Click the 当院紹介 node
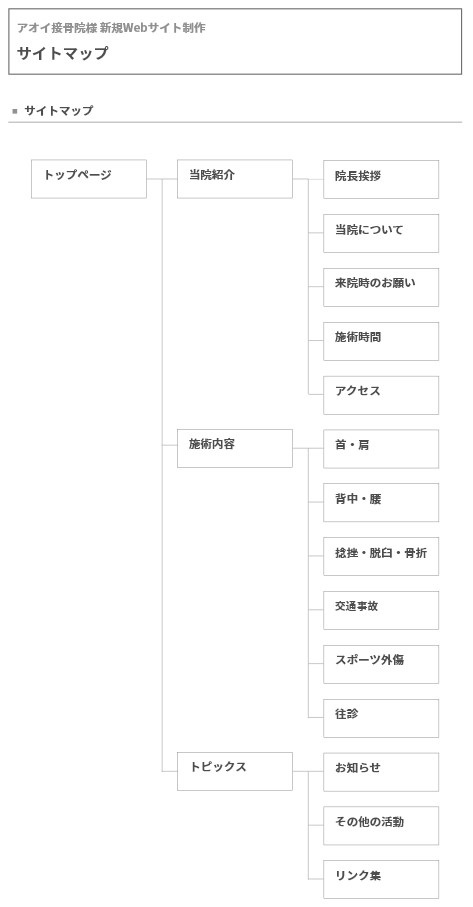Viewport: 473px width, 907px height. (235, 179)
